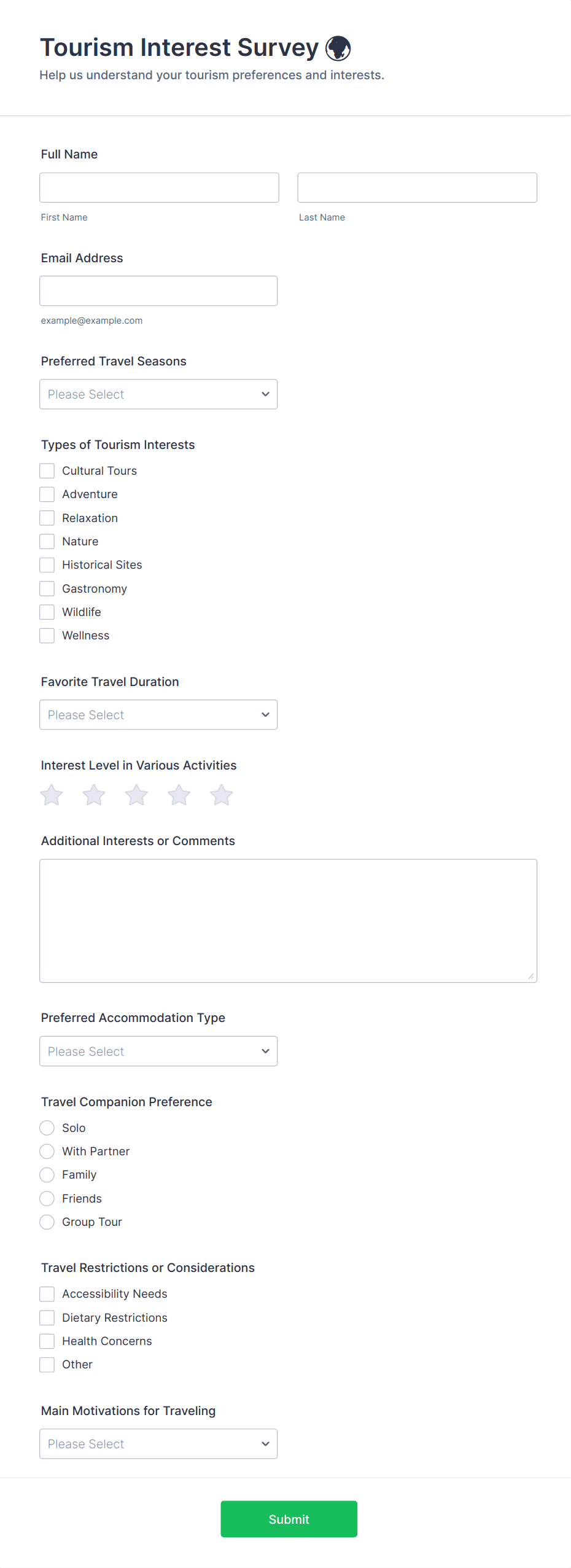Check the Cultural Tours checkbox
The width and height of the screenshot is (571, 1568).
click(47, 471)
